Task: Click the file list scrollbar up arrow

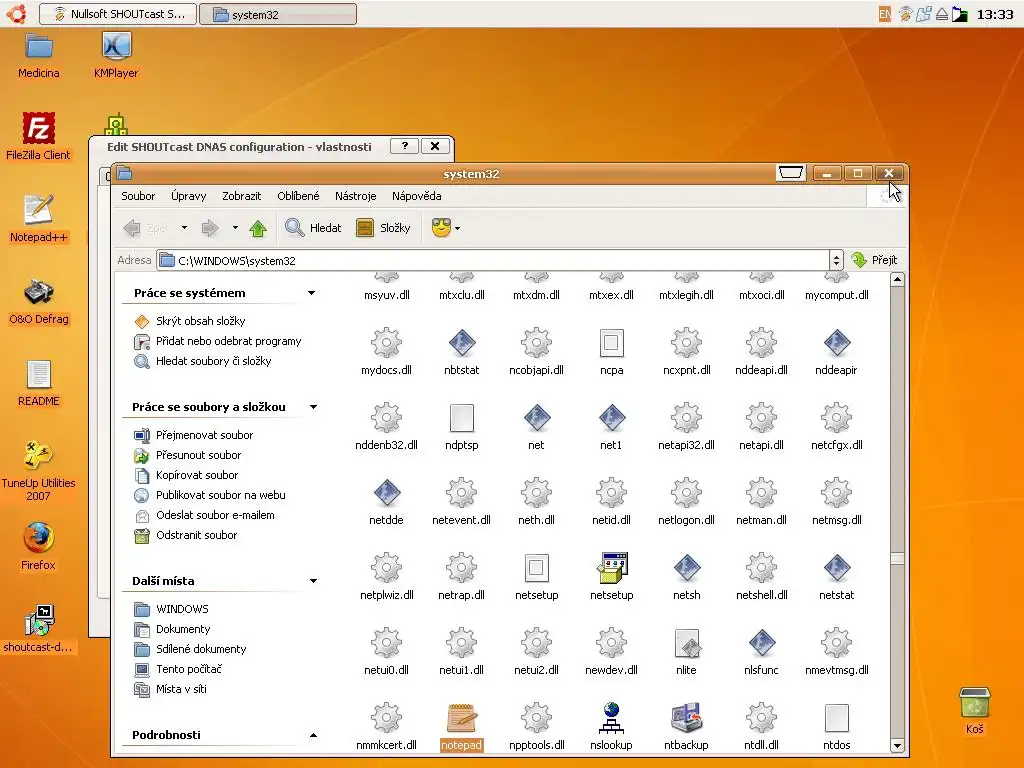Action: coord(897,280)
